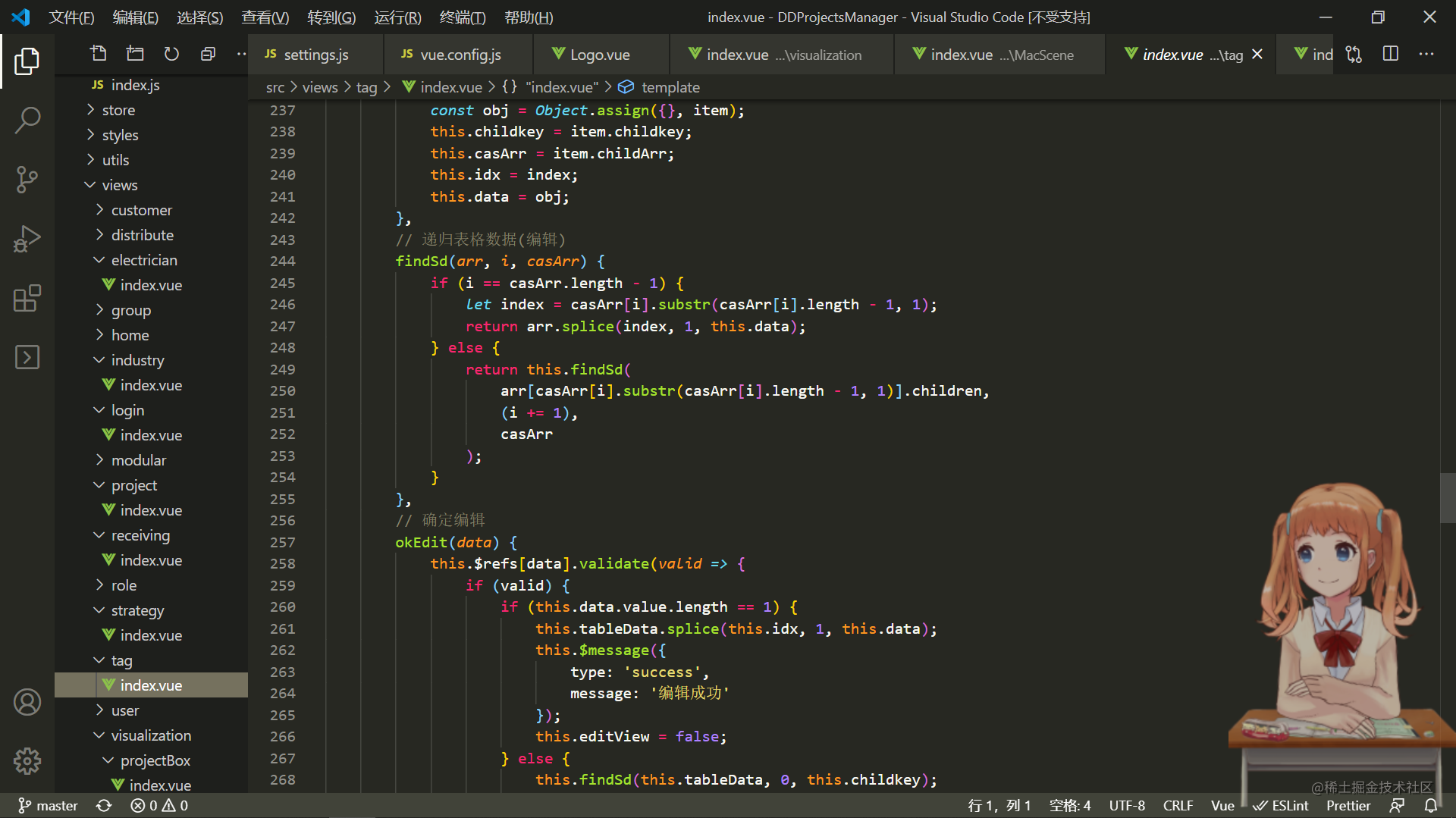1456x818 pixels.
Task: Open the 终端 menu
Action: pos(462,17)
